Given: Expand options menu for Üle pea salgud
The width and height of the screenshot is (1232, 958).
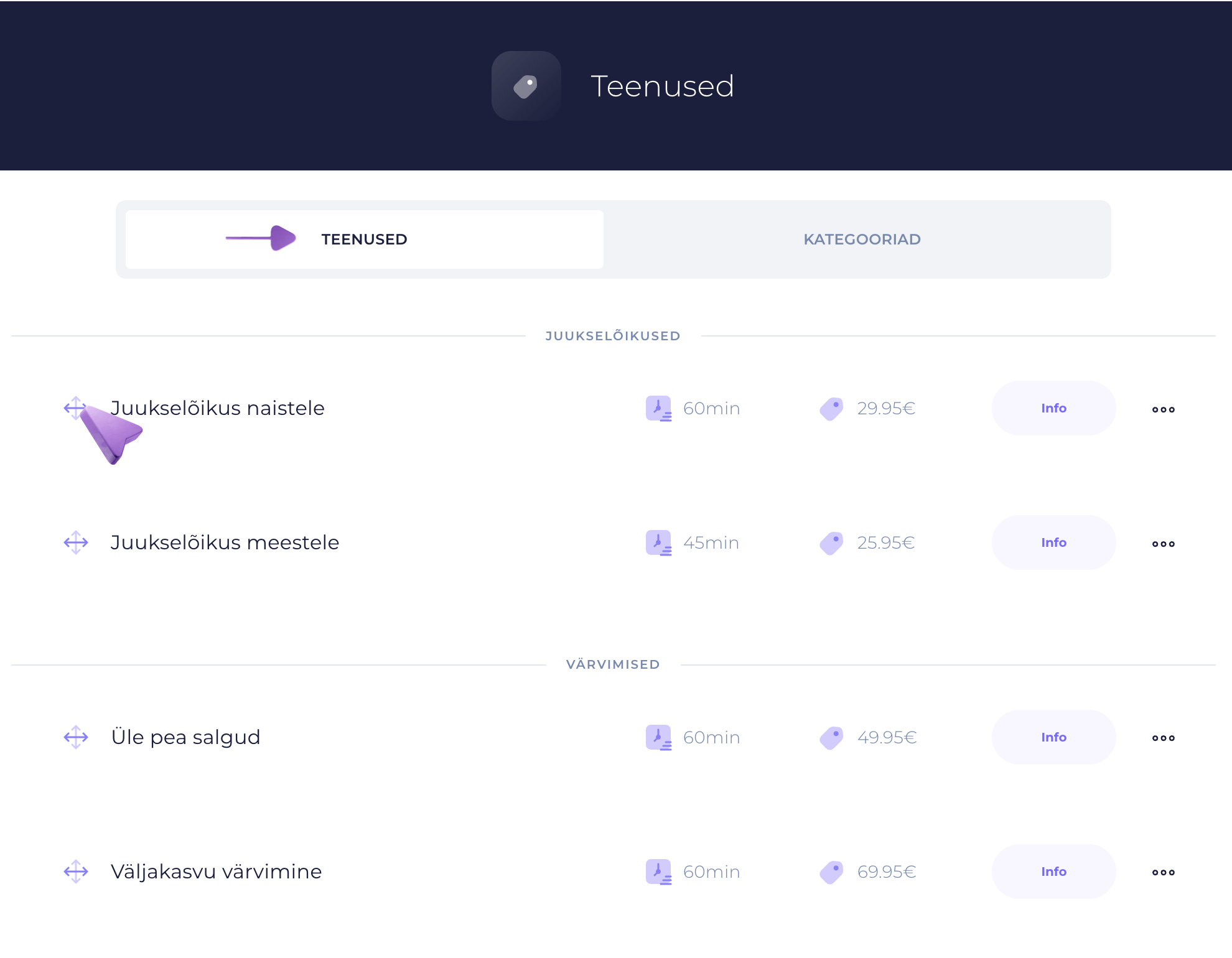Looking at the screenshot, I should [x=1163, y=738].
